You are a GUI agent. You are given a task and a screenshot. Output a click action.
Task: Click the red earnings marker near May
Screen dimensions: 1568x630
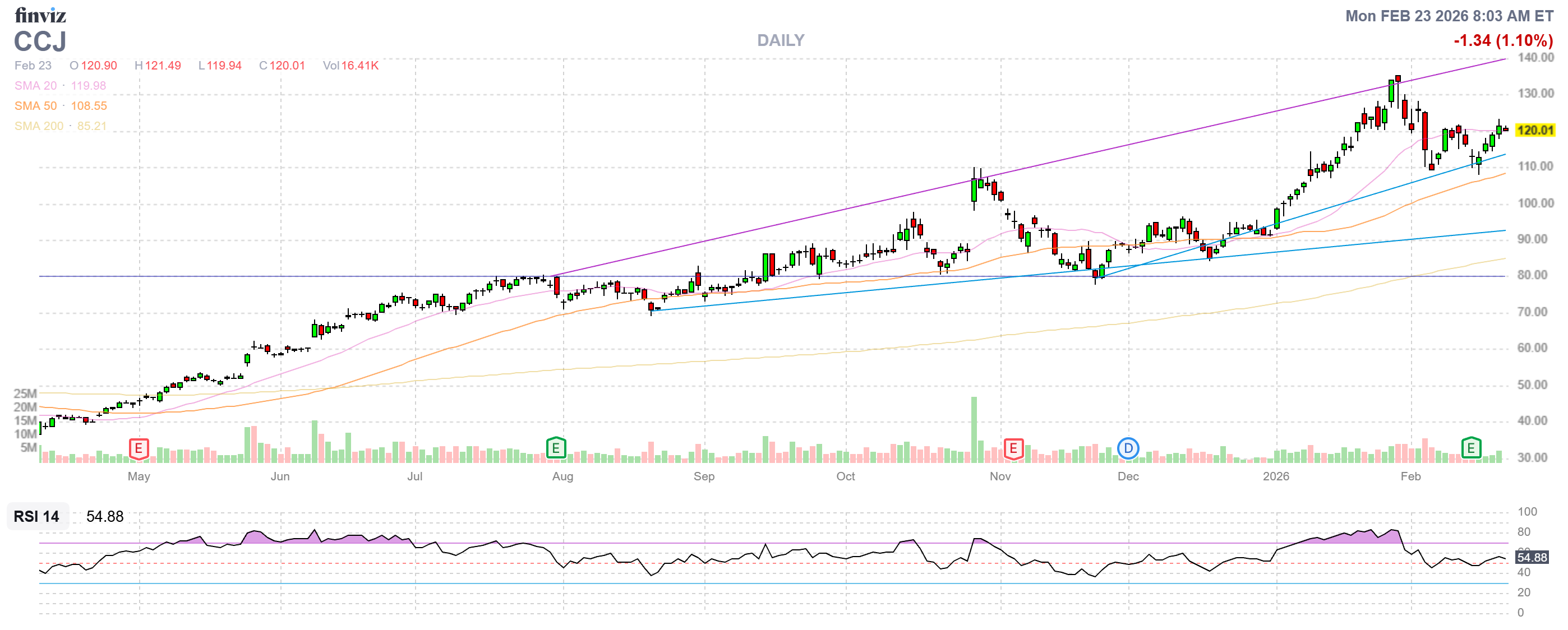coord(139,449)
